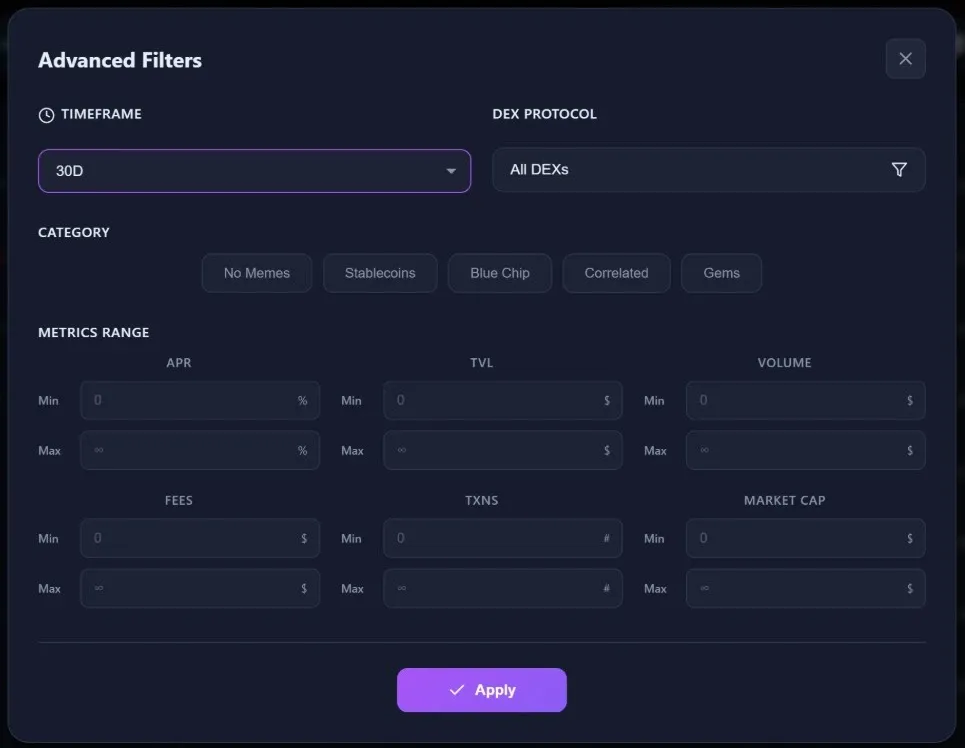965x748 pixels.
Task: Toggle the Gems category
Action: tap(721, 273)
